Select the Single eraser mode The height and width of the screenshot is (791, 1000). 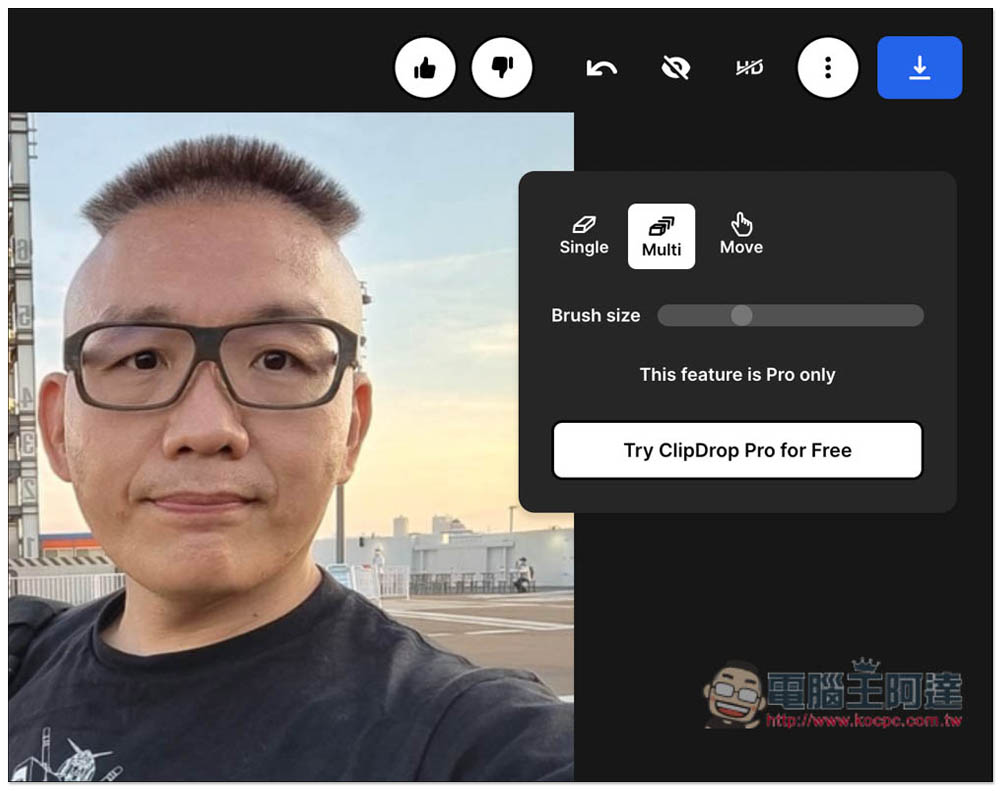pos(584,236)
